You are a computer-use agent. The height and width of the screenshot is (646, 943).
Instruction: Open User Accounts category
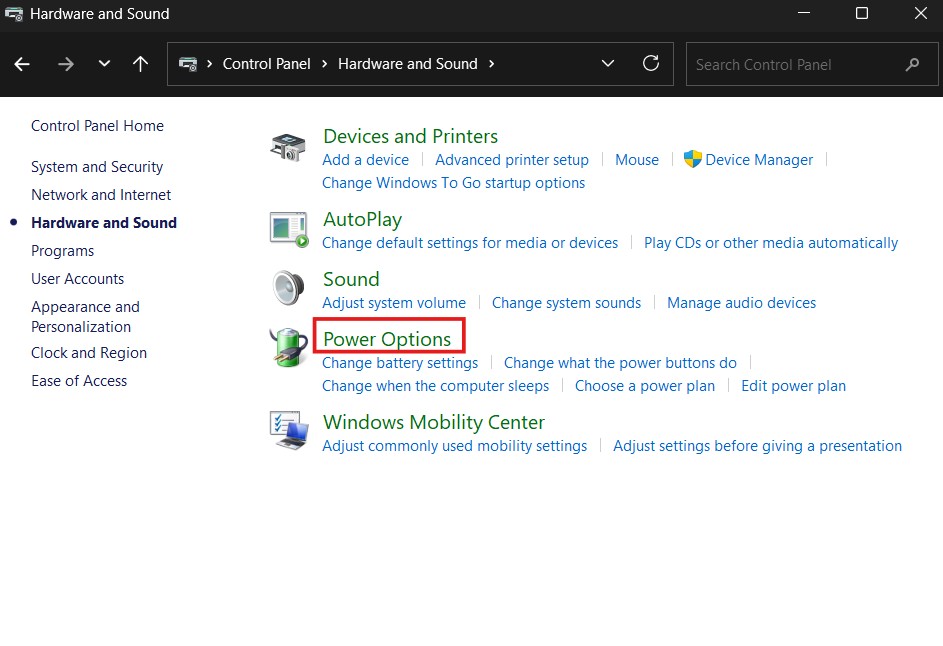(x=78, y=278)
